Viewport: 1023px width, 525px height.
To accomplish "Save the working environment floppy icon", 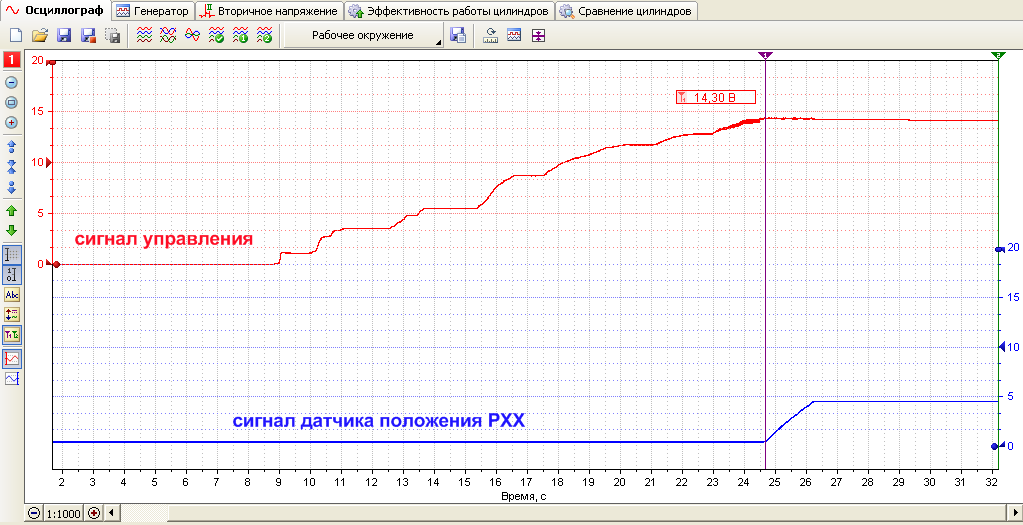I will click(458, 36).
